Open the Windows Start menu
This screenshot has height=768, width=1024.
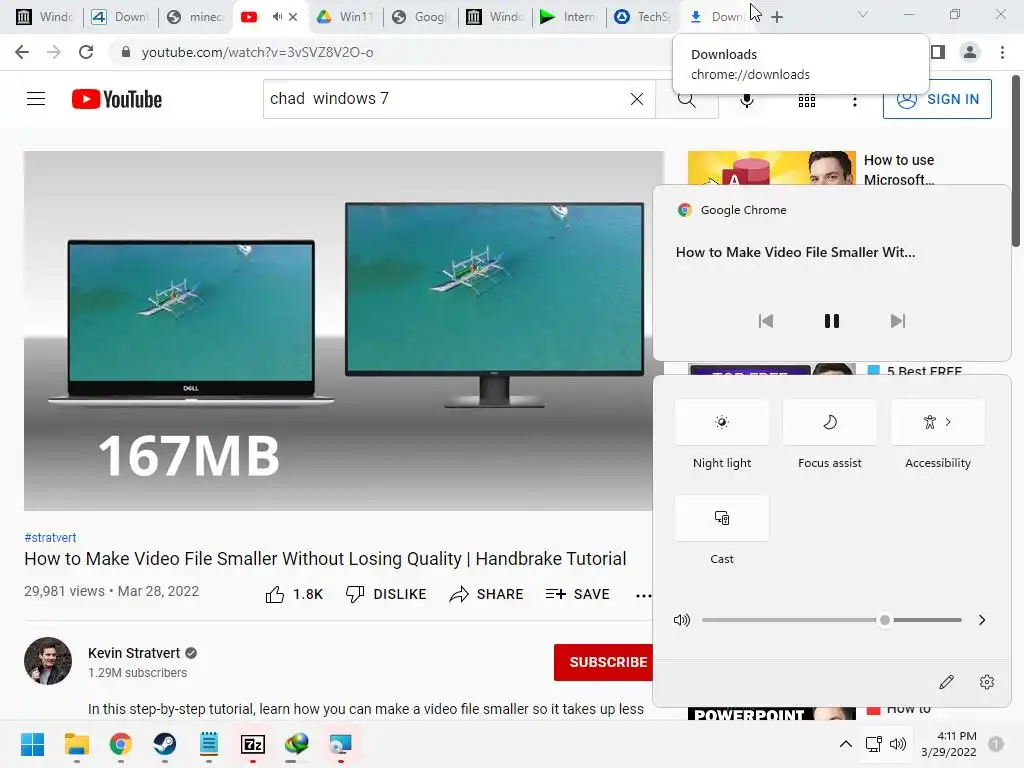pos(32,744)
